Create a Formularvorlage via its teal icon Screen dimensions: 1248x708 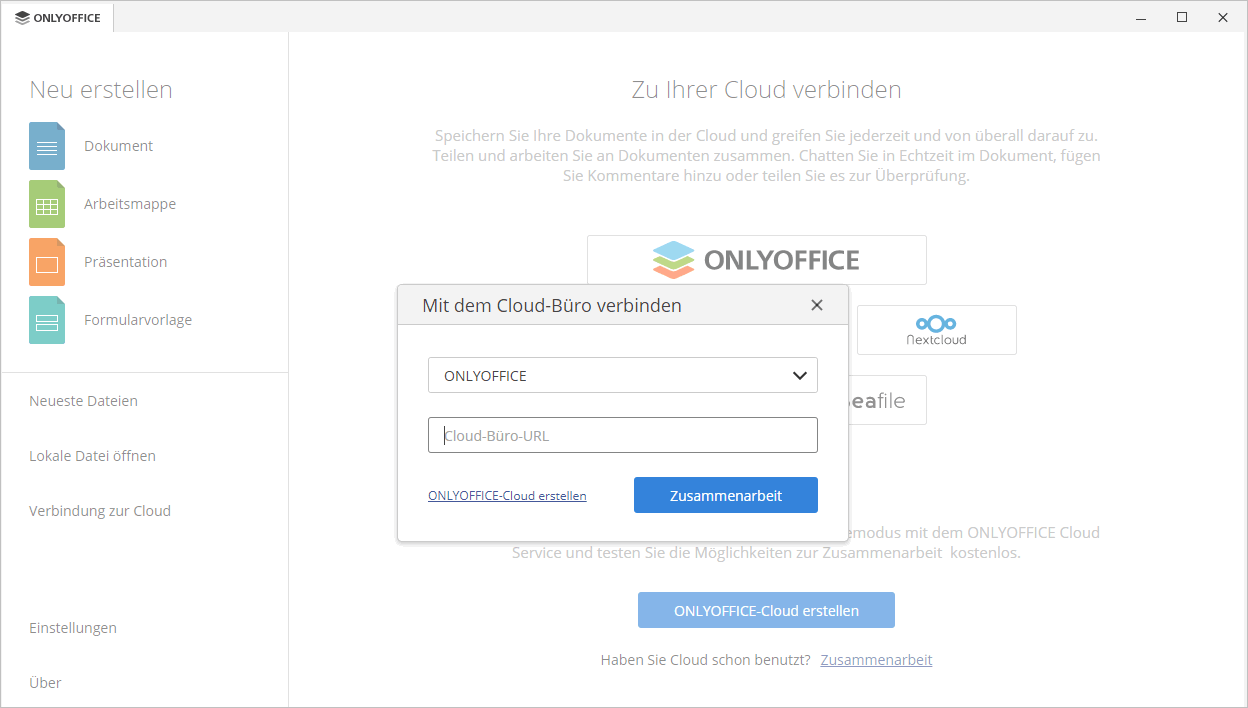(x=47, y=320)
